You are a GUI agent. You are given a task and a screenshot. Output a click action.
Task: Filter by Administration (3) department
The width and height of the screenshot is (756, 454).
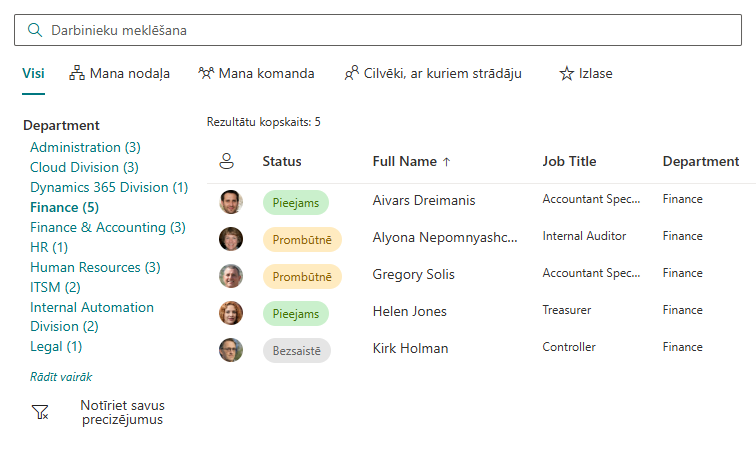pyautogui.click(x=85, y=147)
